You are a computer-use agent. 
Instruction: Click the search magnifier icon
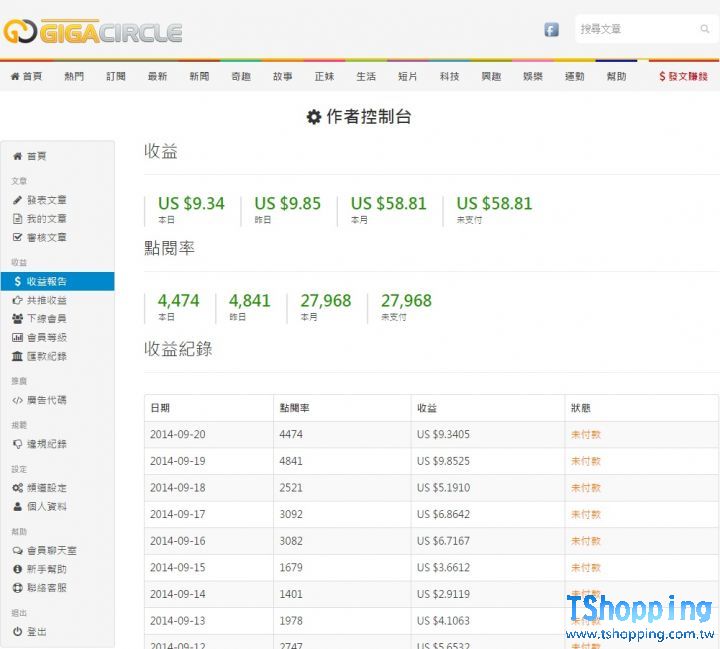click(705, 30)
